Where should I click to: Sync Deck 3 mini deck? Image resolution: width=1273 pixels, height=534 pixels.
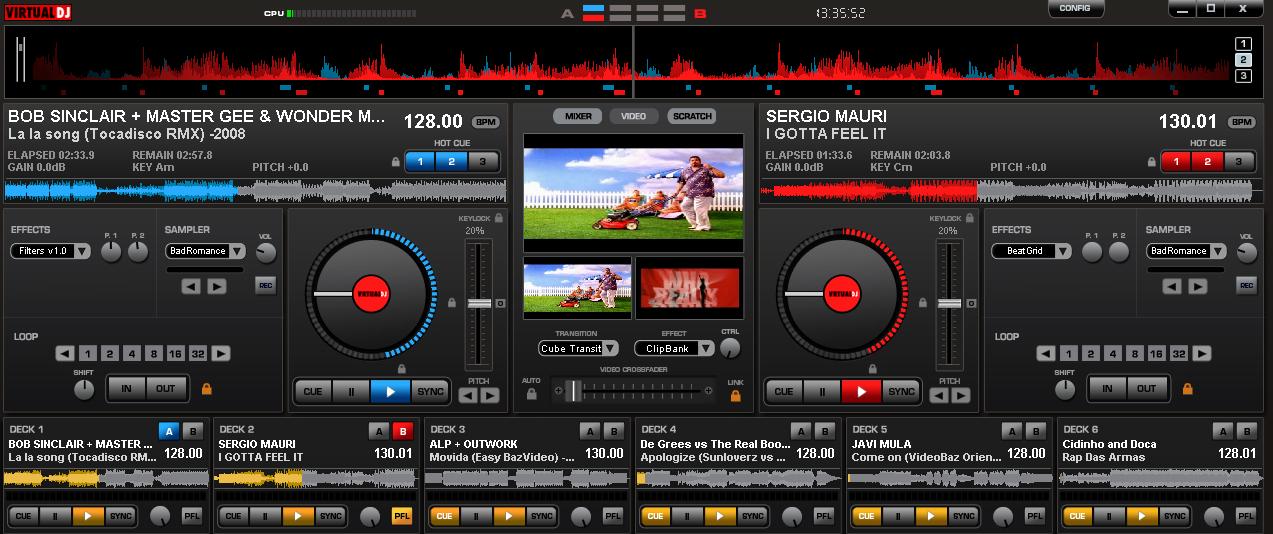(x=541, y=516)
